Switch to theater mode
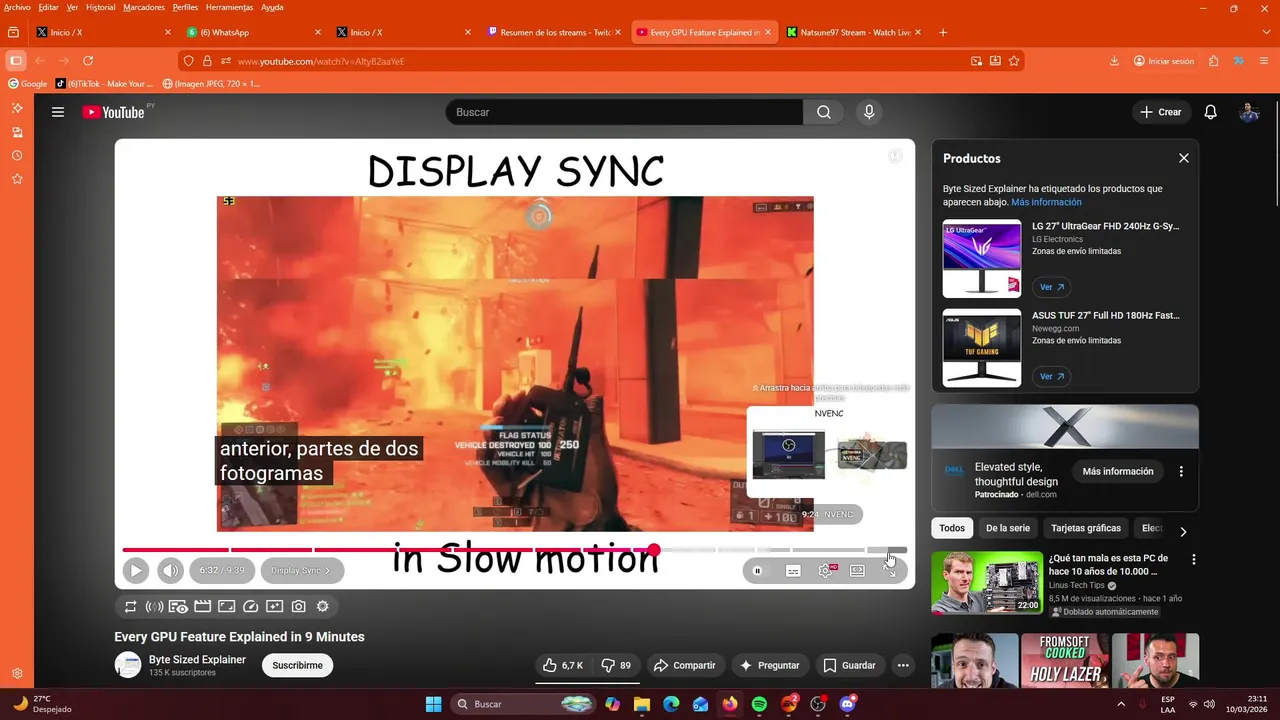 point(857,571)
